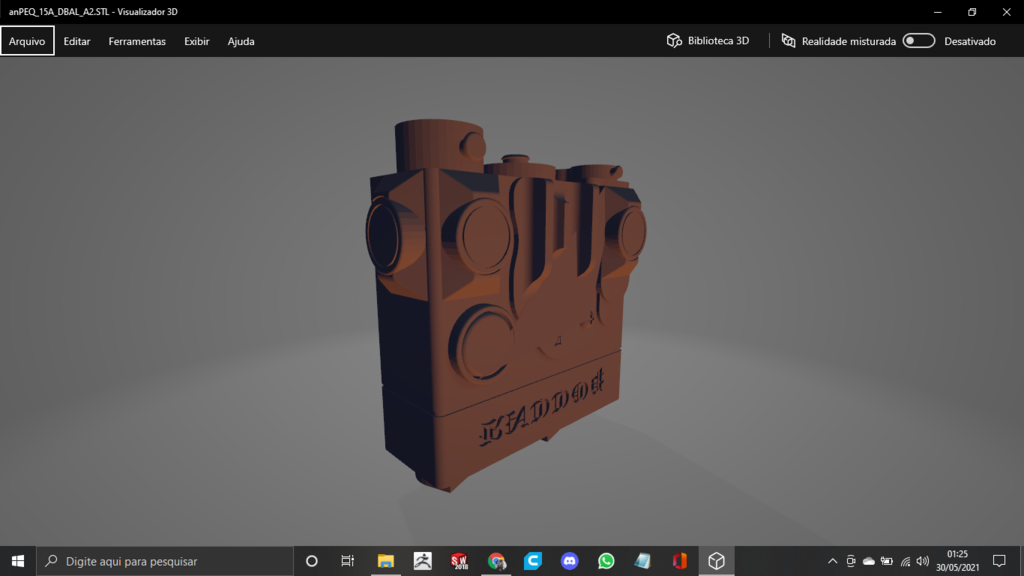Open the clock showing 01:25
Image resolution: width=1024 pixels, height=576 pixels.
[957, 561]
